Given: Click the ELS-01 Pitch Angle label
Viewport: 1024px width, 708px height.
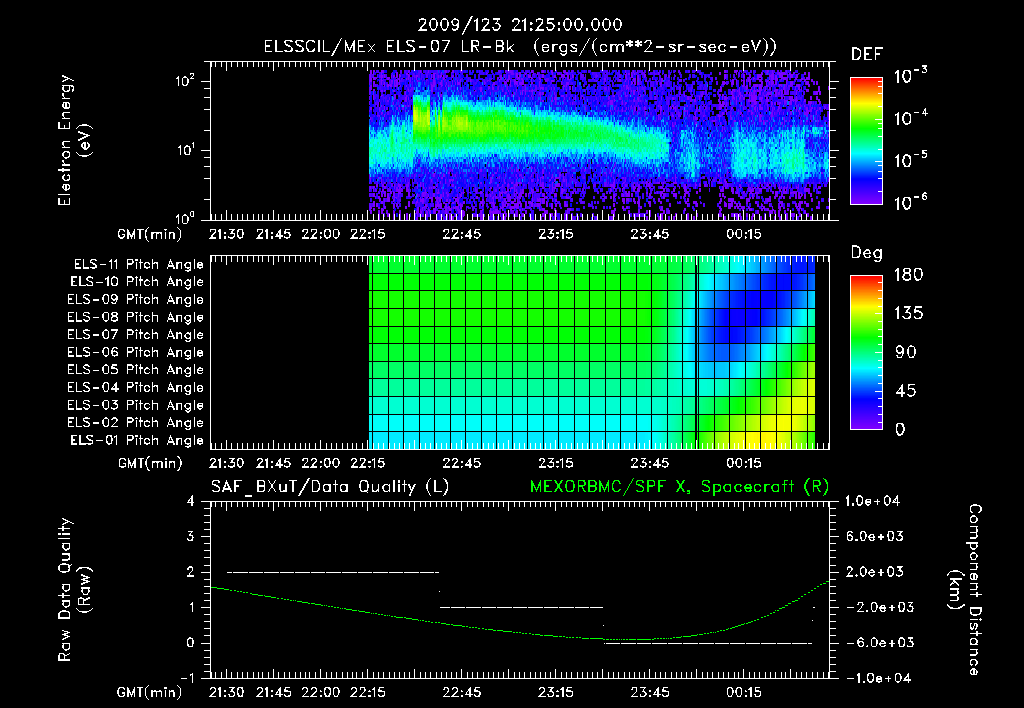Looking at the screenshot, I should tap(137, 440).
